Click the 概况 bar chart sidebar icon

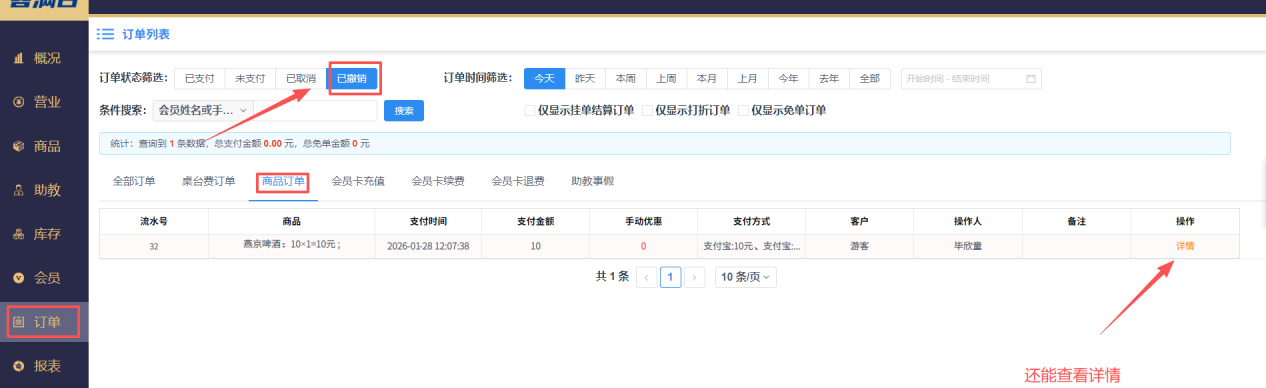19,58
